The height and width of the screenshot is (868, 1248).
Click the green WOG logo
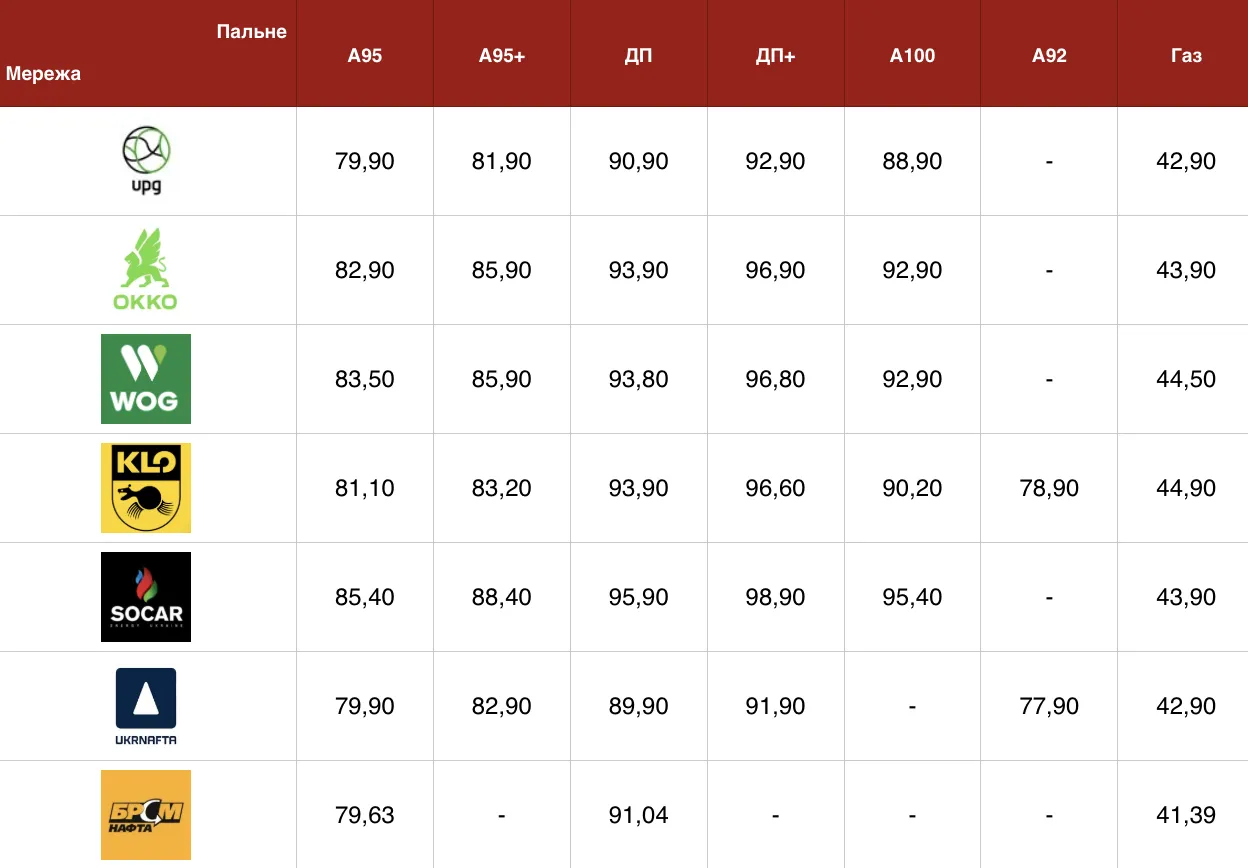(146, 379)
